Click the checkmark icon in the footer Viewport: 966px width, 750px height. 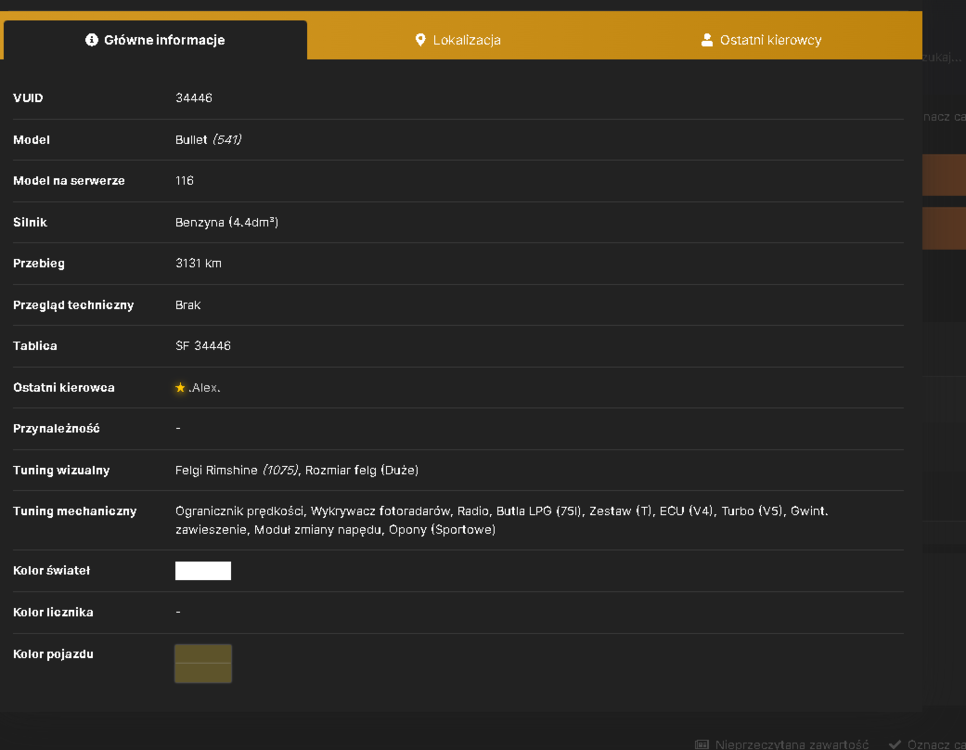[x=895, y=744]
